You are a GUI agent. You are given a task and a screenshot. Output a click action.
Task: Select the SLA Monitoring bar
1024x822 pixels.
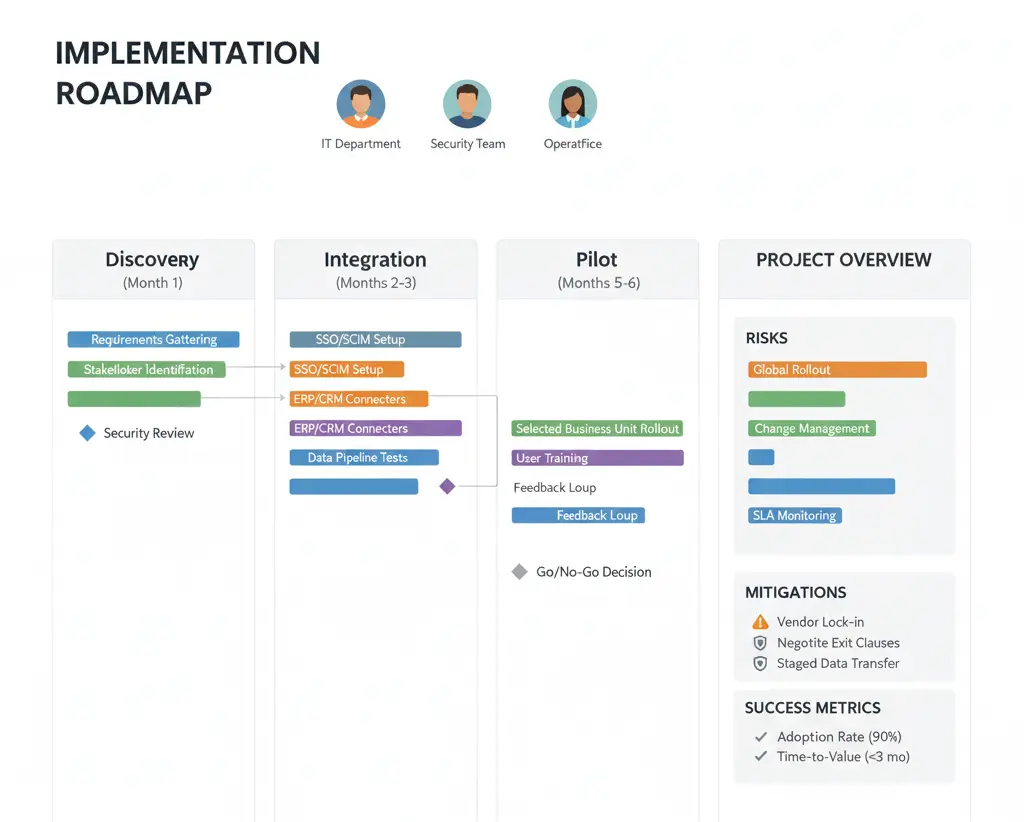(794, 516)
